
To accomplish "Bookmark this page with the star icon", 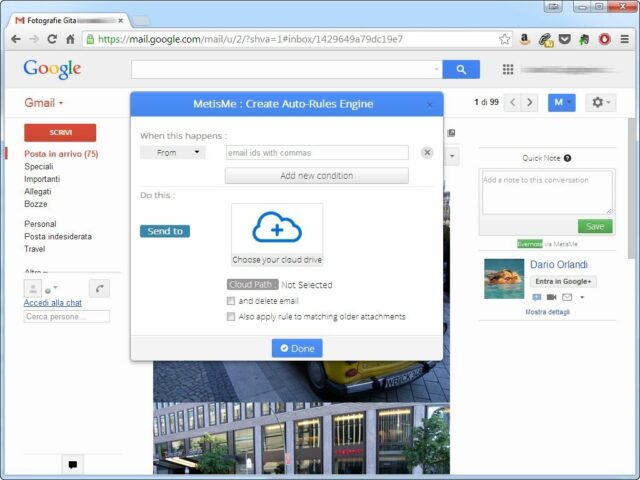I will click(x=505, y=39).
